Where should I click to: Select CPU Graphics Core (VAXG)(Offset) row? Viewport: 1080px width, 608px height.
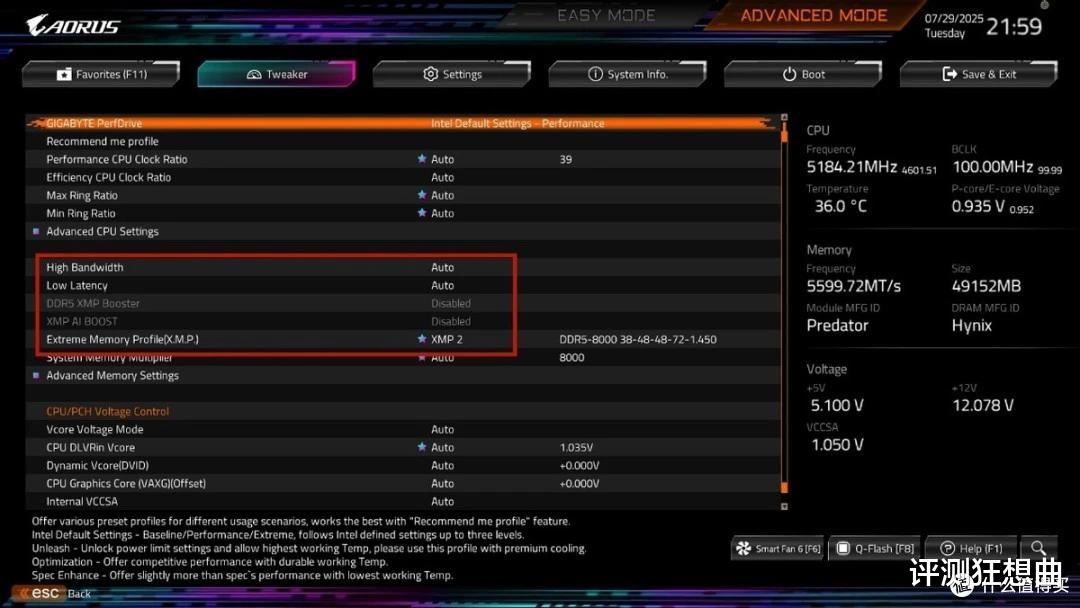(403, 483)
